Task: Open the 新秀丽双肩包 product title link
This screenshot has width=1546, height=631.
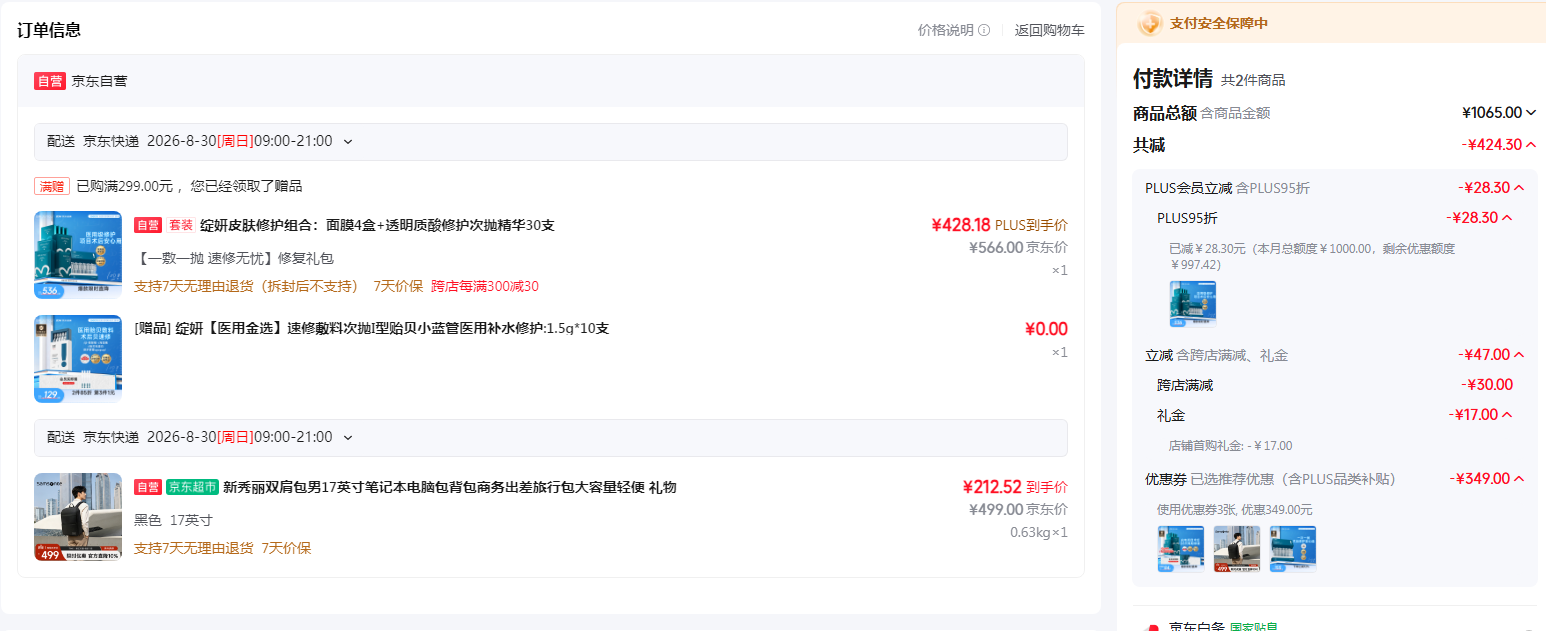Action: [x=450, y=487]
